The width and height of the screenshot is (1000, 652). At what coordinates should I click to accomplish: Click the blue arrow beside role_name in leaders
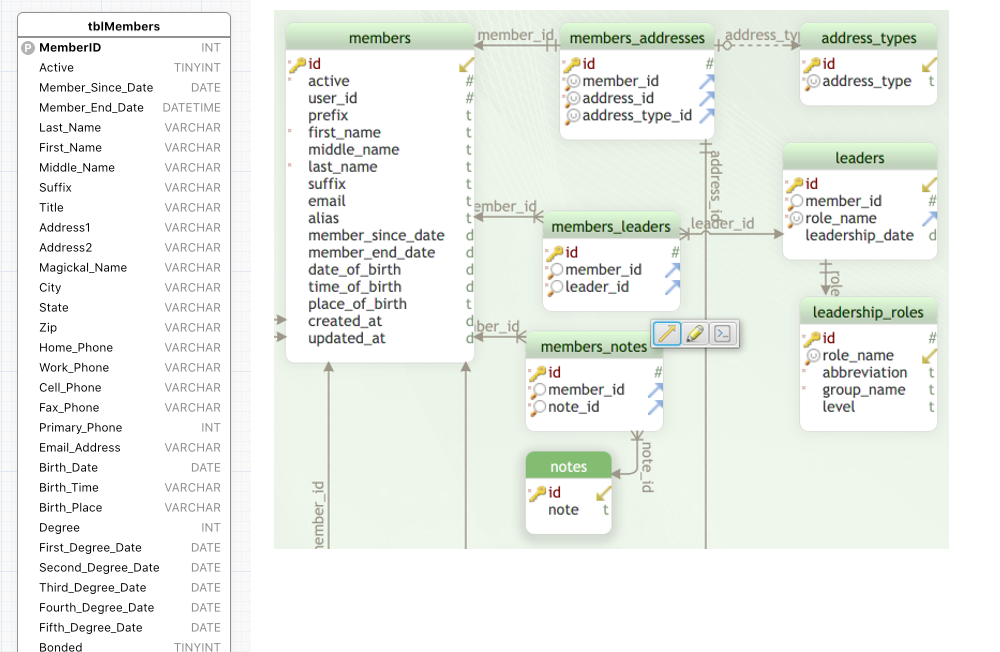tap(929, 219)
